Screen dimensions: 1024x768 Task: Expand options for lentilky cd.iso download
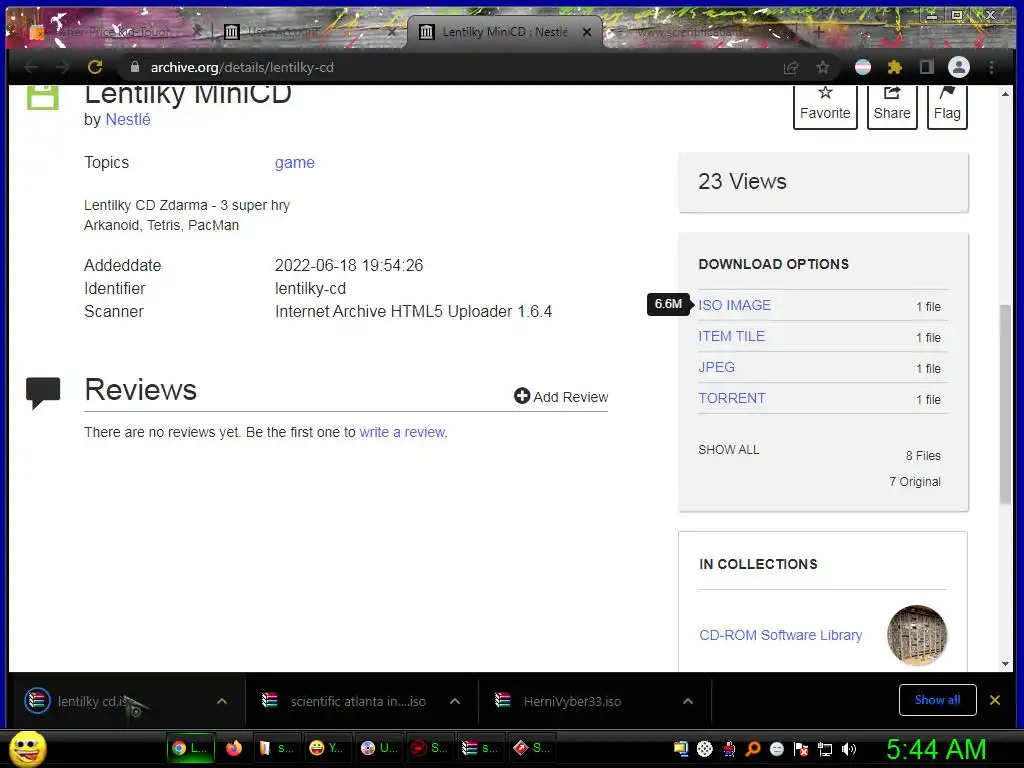(x=222, y=701)
